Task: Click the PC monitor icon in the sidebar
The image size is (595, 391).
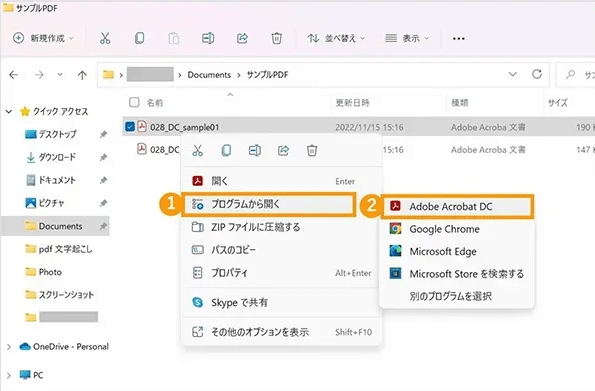Action: point(25,375)
